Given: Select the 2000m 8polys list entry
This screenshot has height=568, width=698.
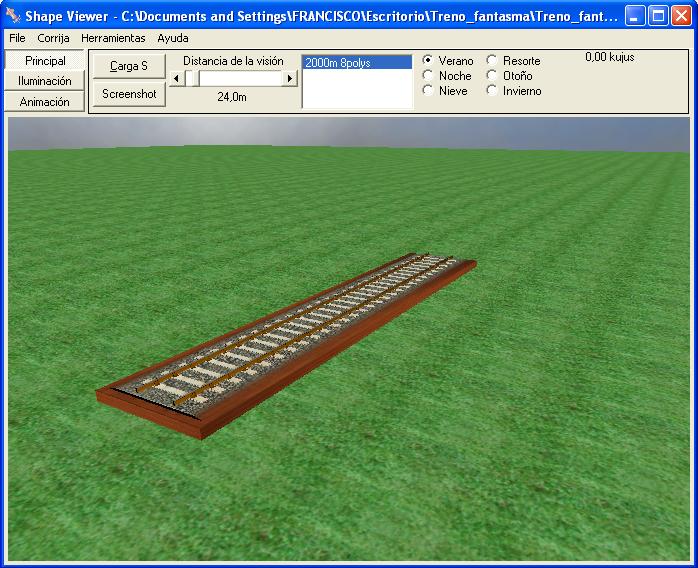Looking at the screenshot, I should (356, 63).
